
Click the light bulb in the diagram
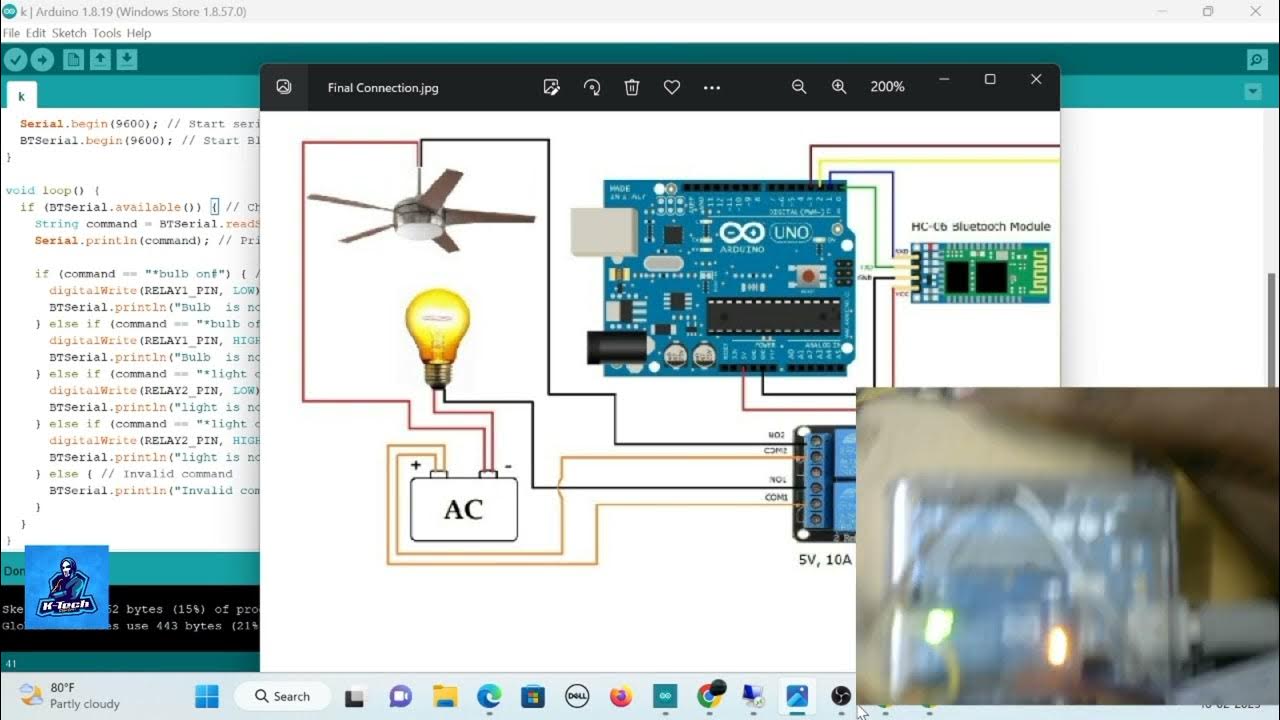437,338
